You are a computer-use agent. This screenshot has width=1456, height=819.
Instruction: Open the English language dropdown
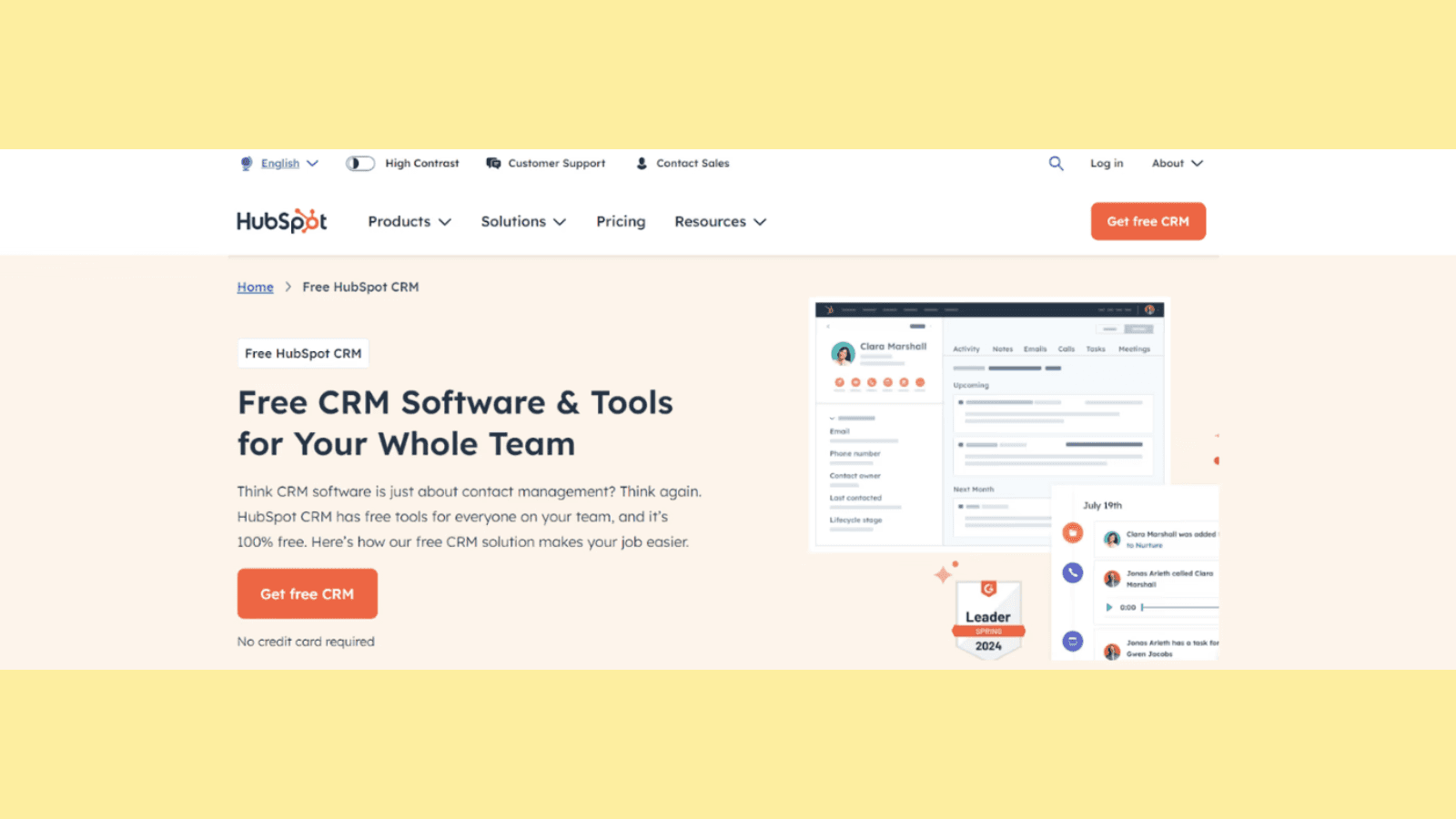tap(290, 164)
